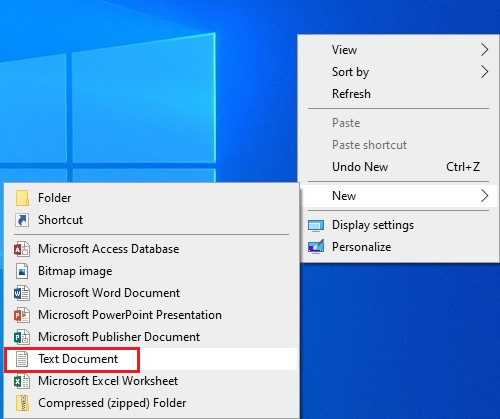Select the greyed Paste shortcut entry
The width and height of the screenshot is (500, 419).
[x=399, y=145]
